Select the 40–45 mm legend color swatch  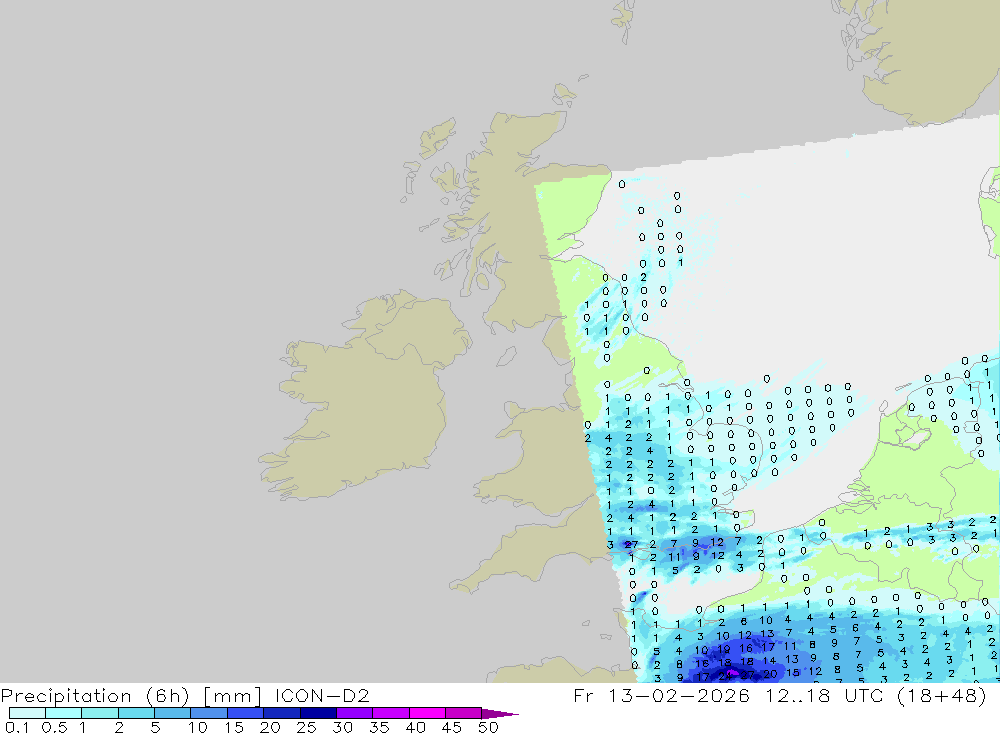427,713
